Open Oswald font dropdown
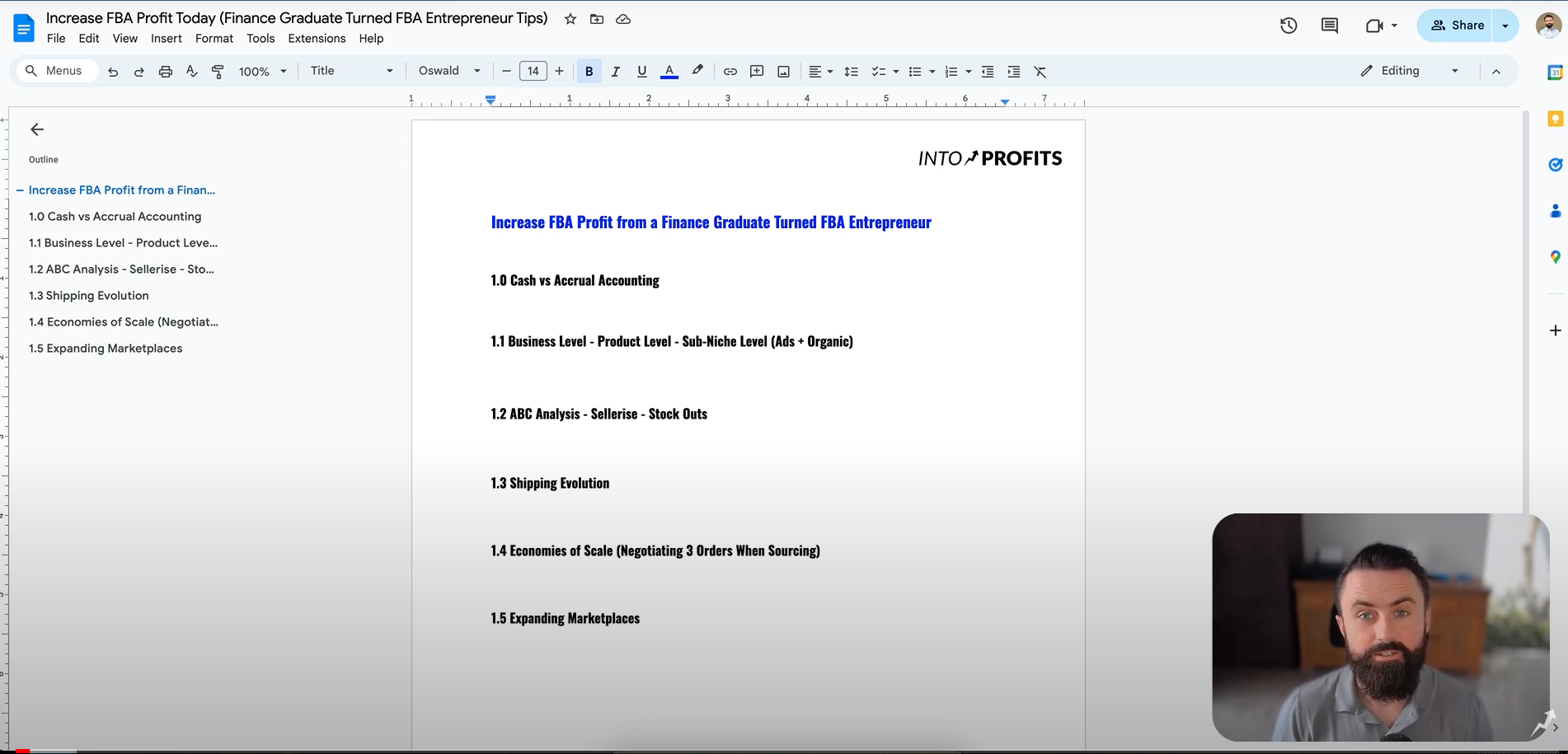The height and width of the screenshot is (754, 1568). (449, 71)
